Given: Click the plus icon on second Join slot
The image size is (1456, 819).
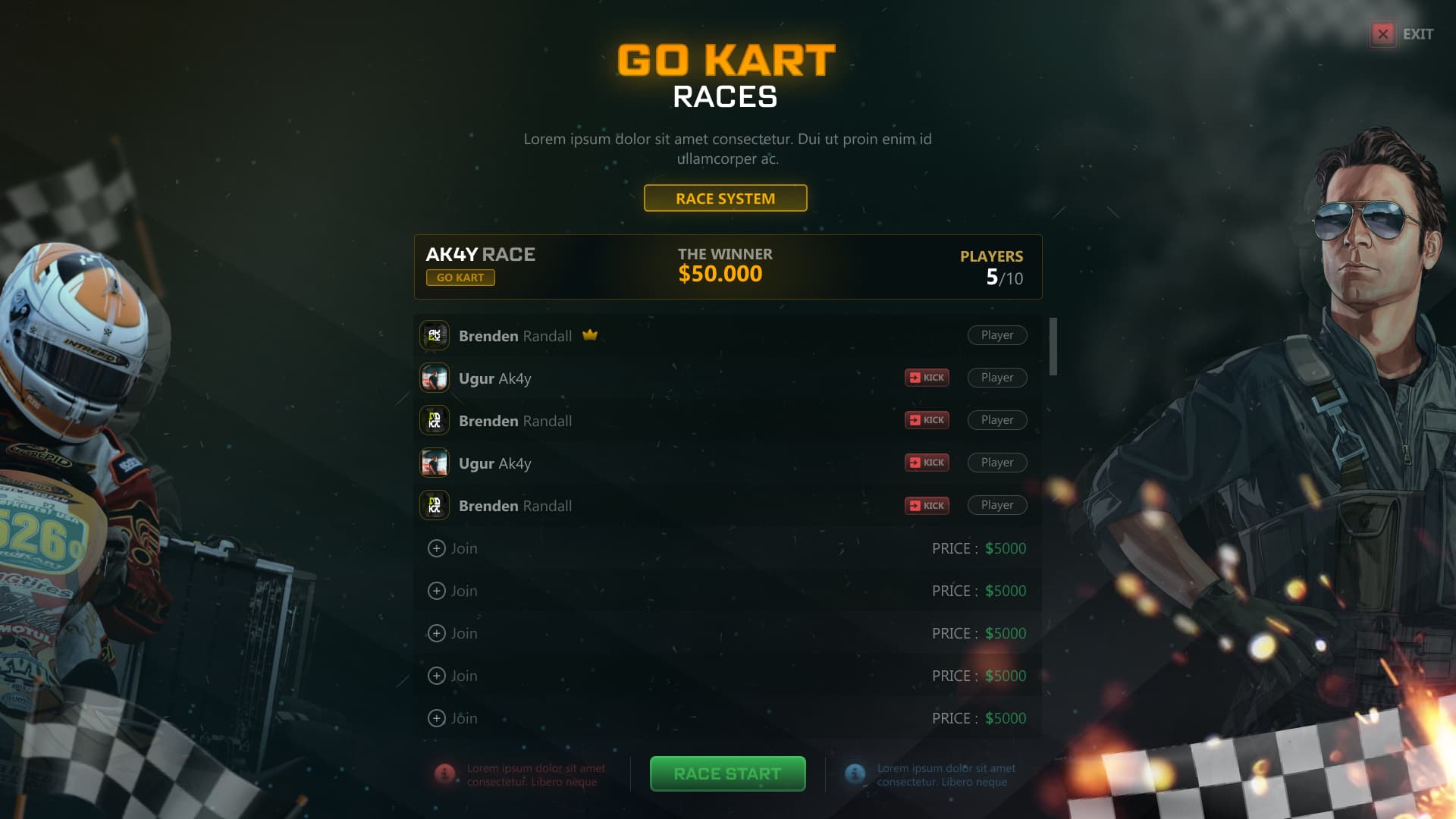Looking at the screenshot, I should pos(437,591).
